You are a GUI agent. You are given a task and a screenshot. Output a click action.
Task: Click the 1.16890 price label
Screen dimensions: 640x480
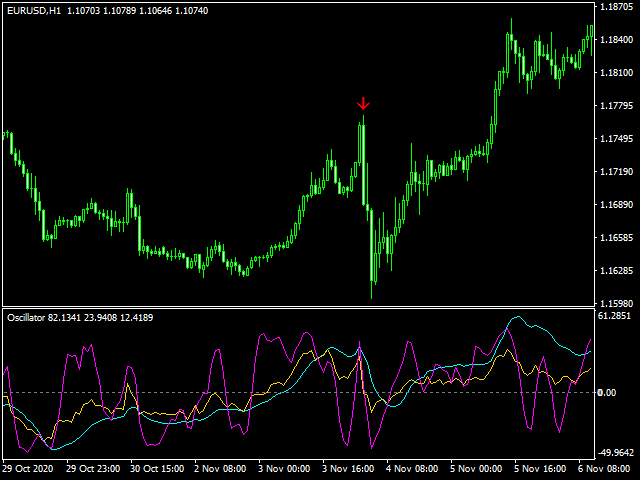coord(616,204)
